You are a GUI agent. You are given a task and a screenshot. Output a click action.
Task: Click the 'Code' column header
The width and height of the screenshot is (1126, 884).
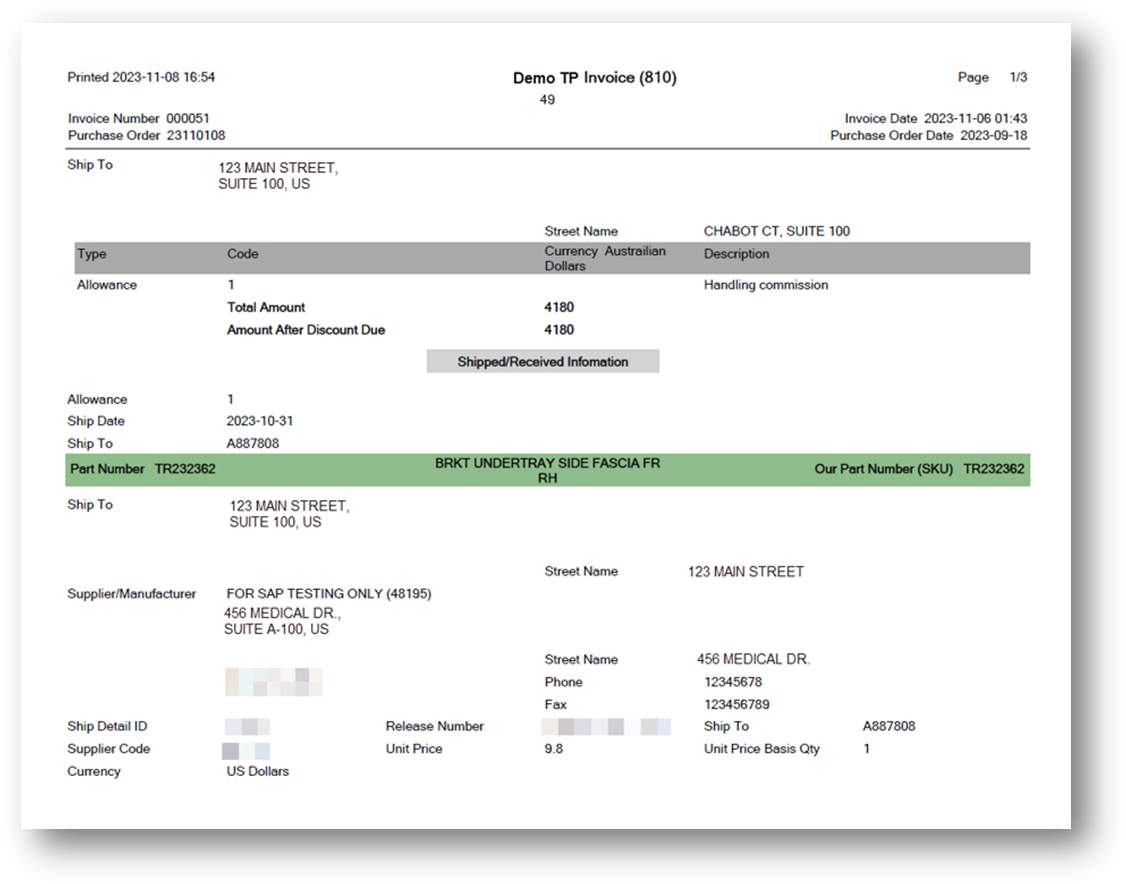coord(243,254)
